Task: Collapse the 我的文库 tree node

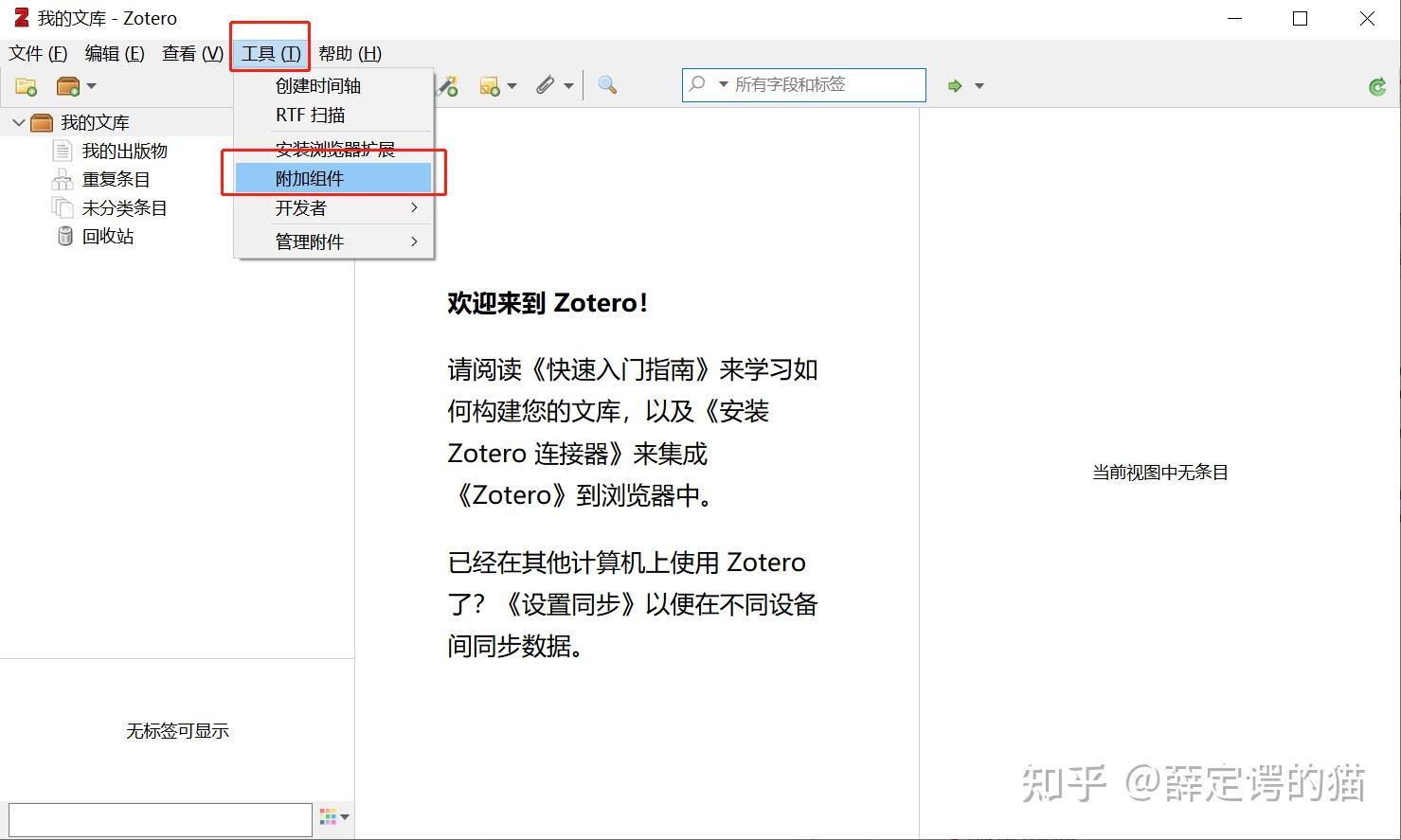Action: (17, 121)
